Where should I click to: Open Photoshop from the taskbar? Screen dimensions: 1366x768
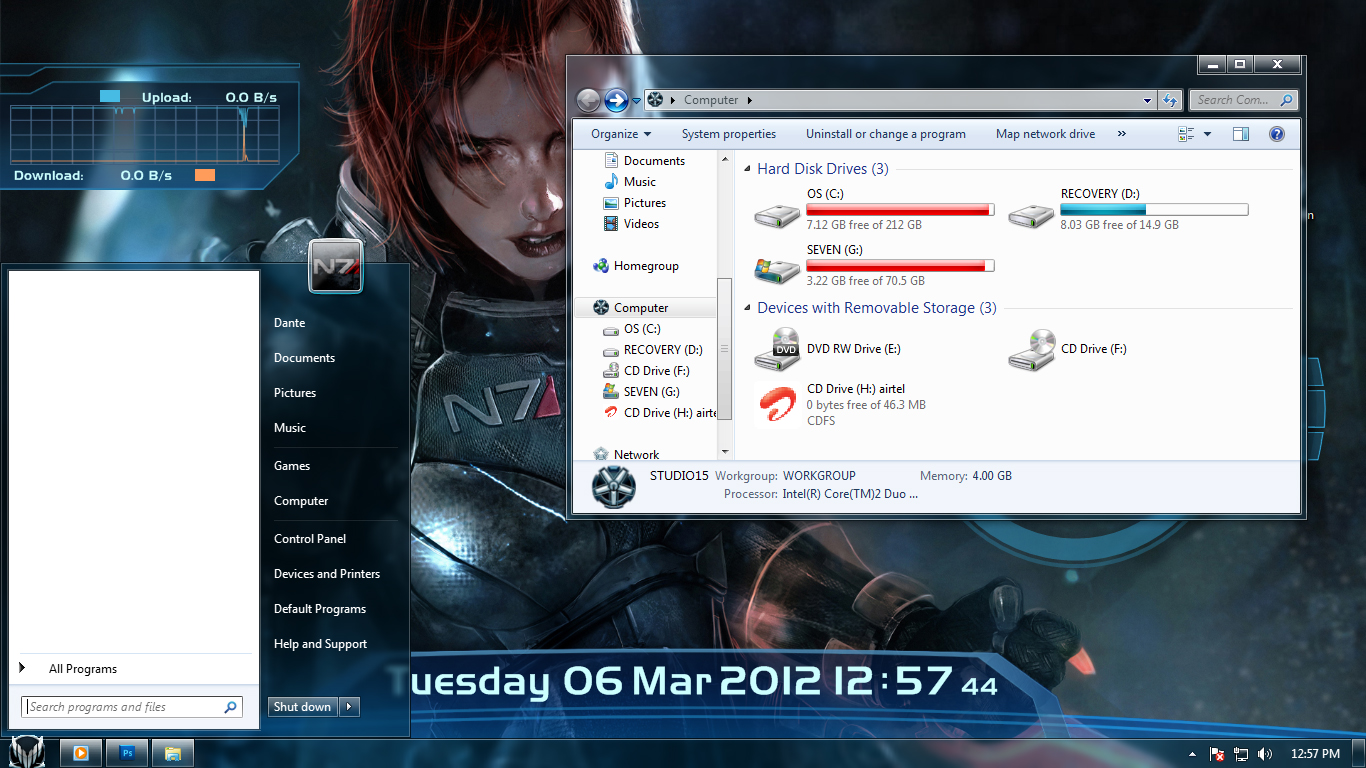(x=127, y=753)
